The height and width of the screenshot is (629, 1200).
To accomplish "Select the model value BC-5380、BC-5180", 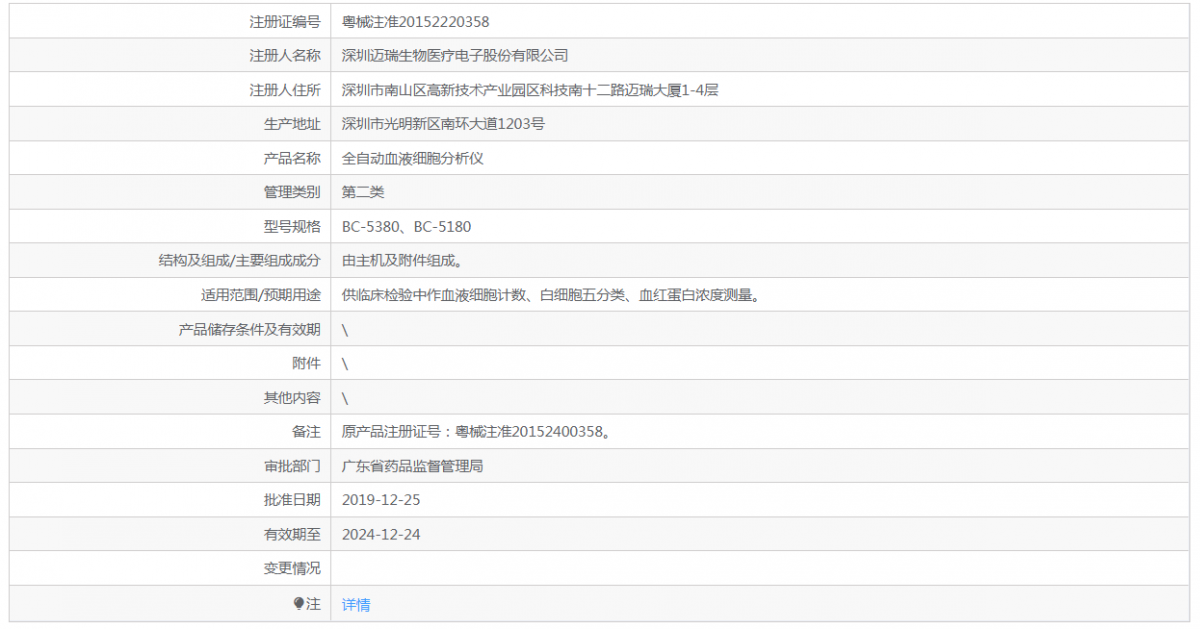I will 406,227.
